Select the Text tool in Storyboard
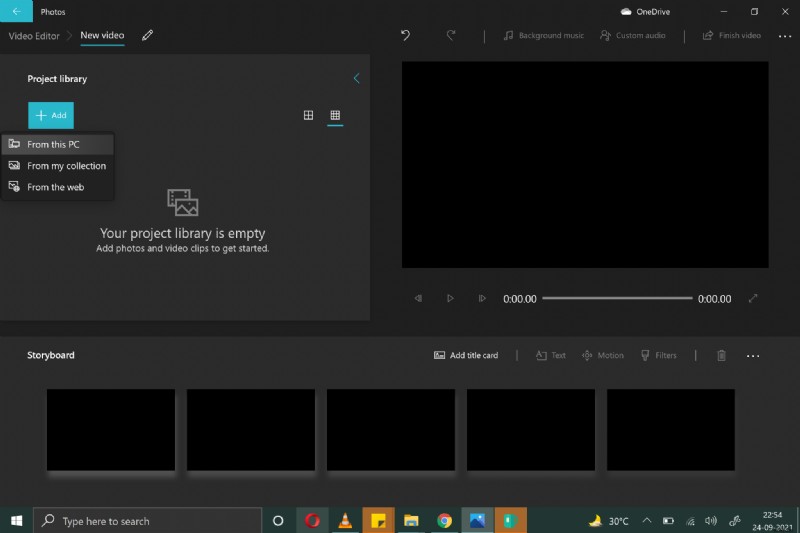The height and width of the screenshot is (533, 800). tap(551, 355)
